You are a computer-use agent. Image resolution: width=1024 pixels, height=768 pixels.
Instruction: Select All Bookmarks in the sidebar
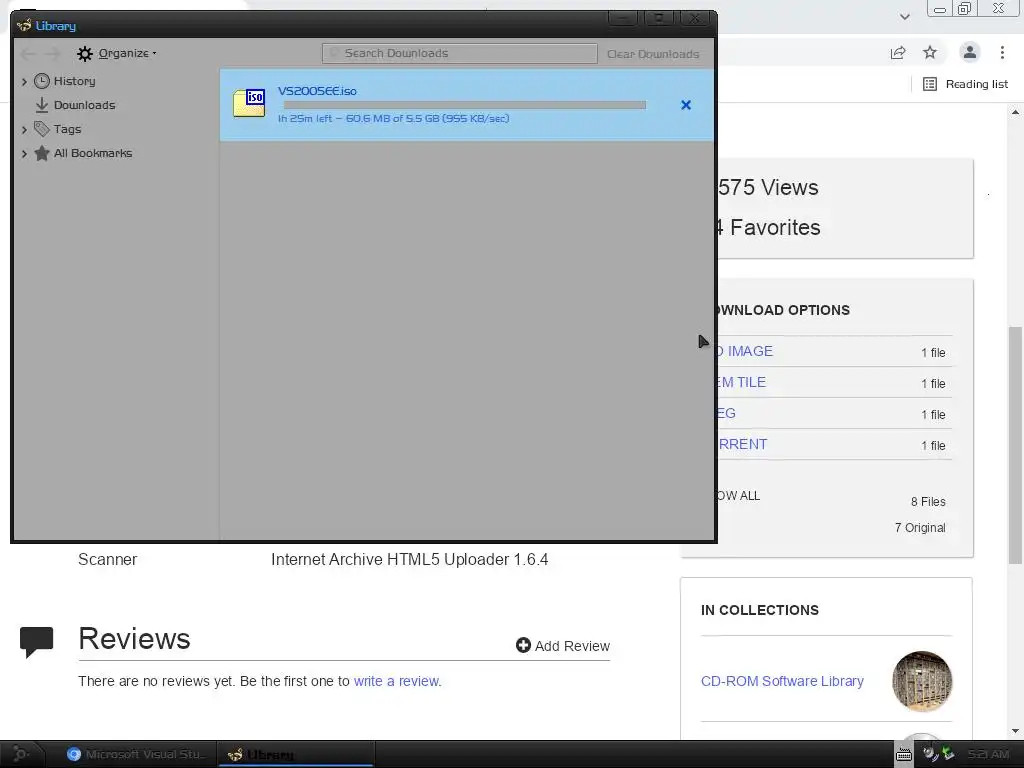point(93,153)
